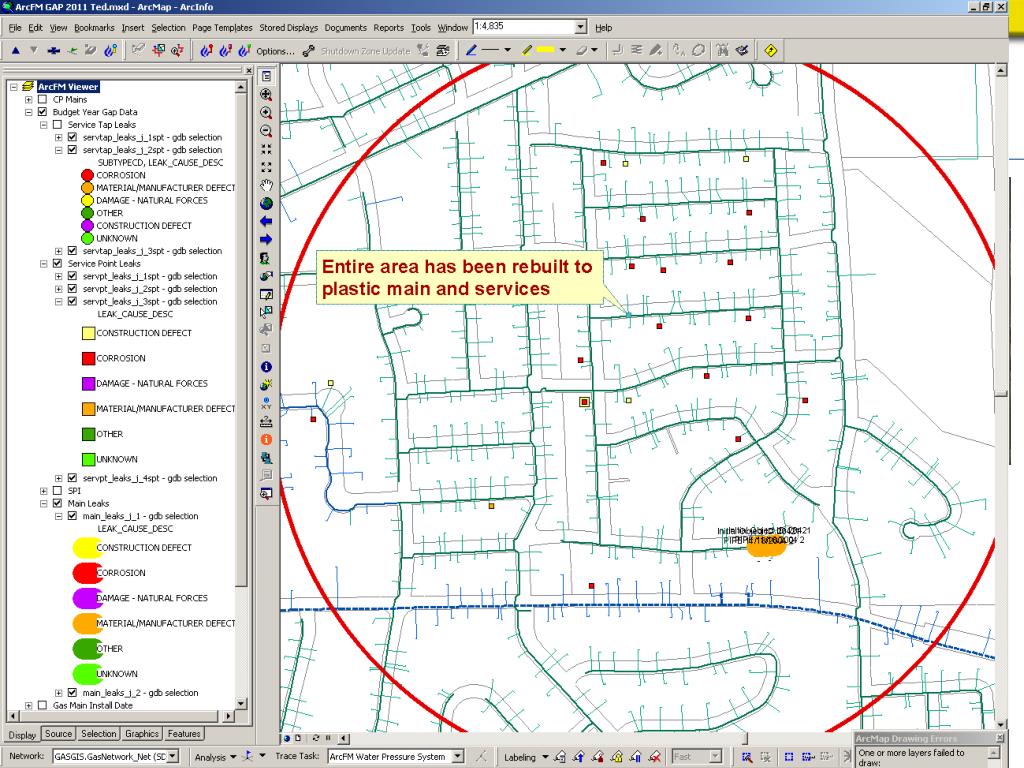1024x768 pixels.
Task: Click the wrench icon beside Options
Action: [x=309, y=50]
